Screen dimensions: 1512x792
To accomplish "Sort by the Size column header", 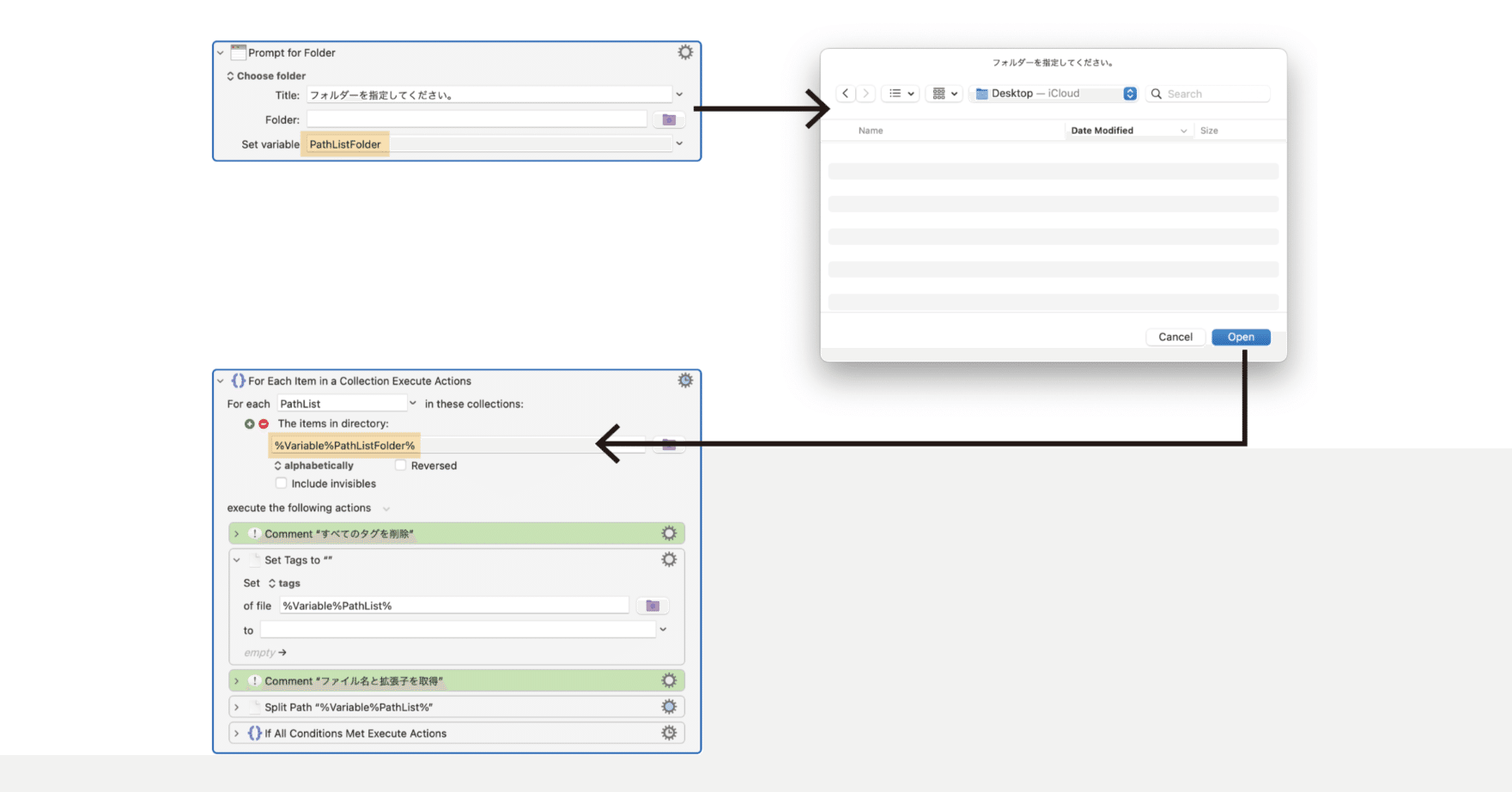I will pyautogui.click(x=1209, y=131).
